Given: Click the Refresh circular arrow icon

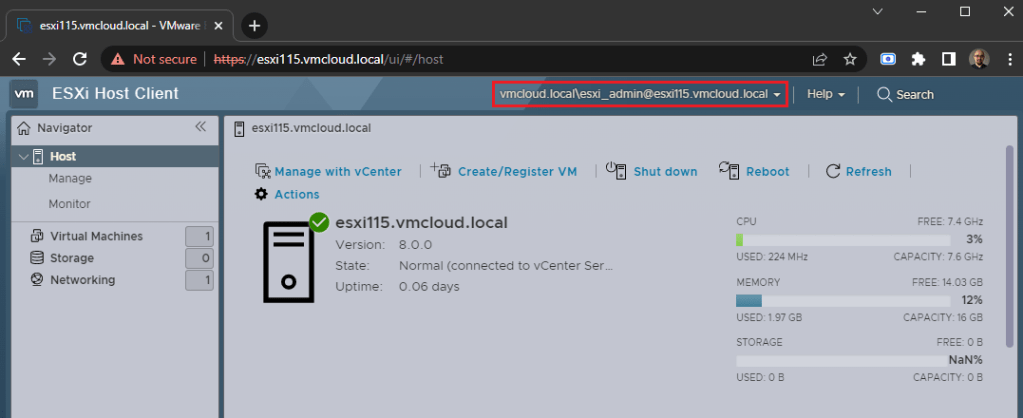Looking at the screenshot, I should [x=833, y=171].
